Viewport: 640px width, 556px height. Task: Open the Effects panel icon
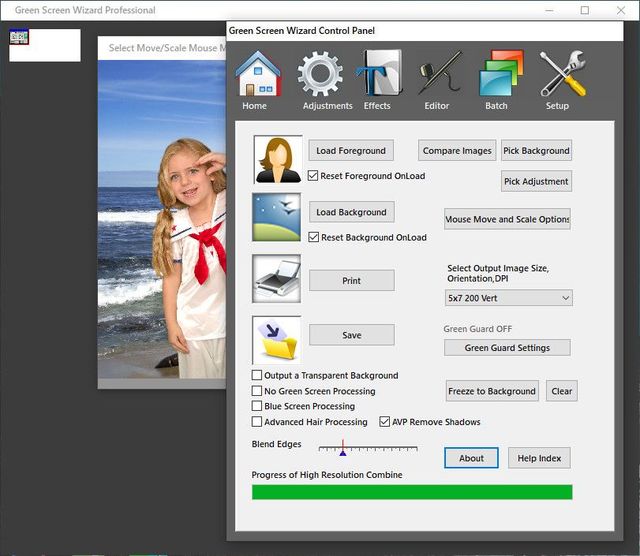pyautogui.click(x=378, y=76)
